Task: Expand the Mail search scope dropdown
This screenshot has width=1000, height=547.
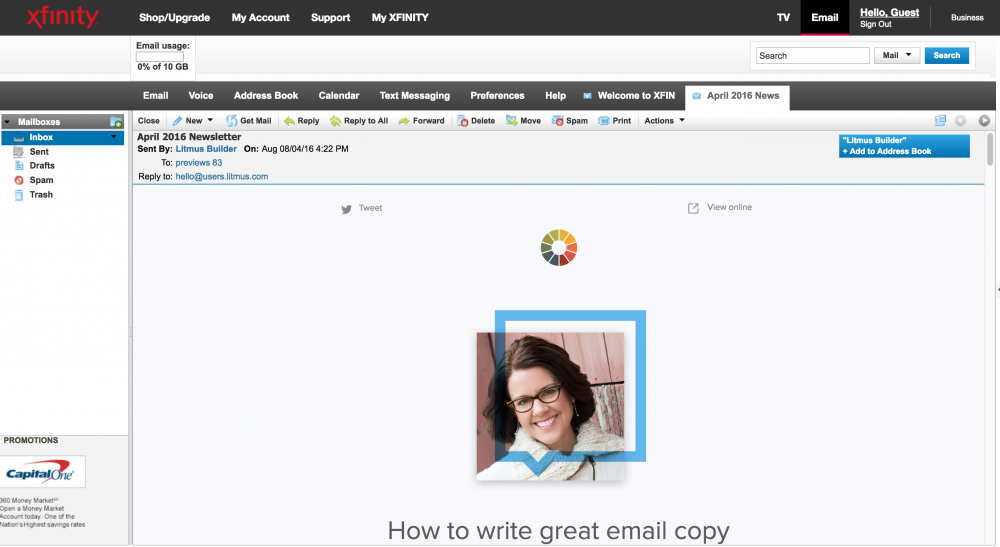Action: click(897, 56)
